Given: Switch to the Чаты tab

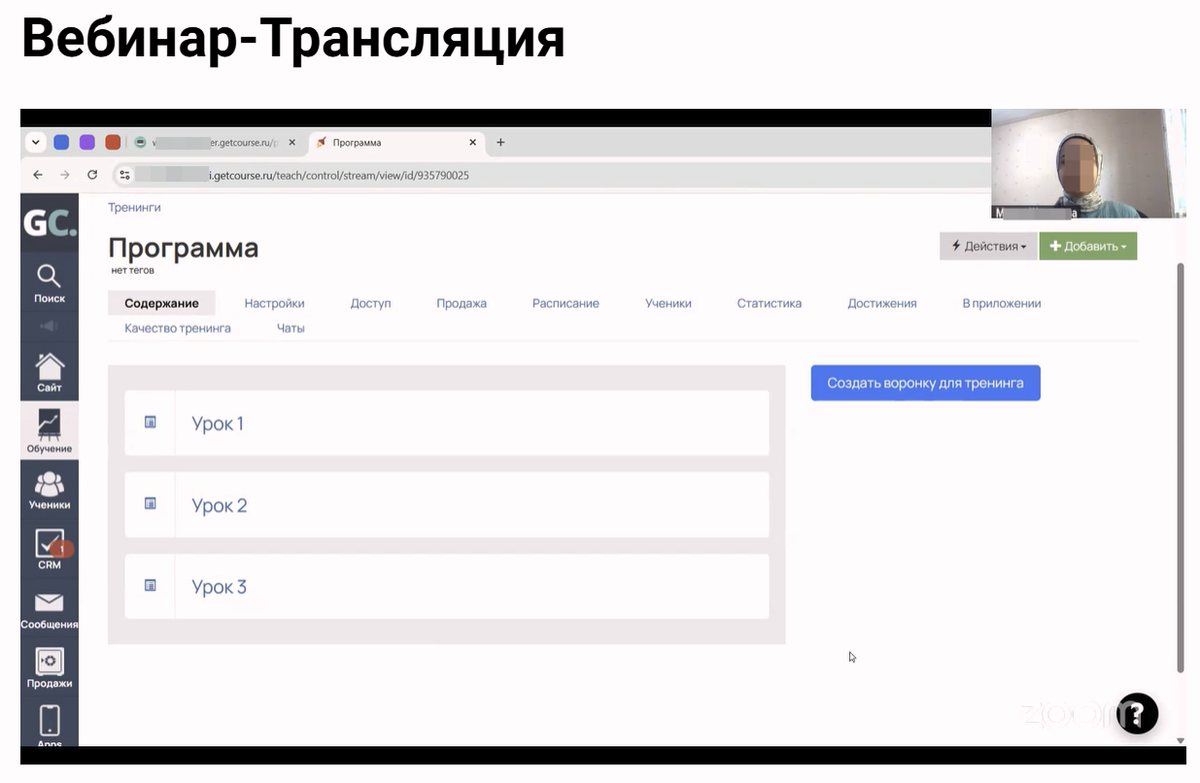Looking at the screenshot, I should 290,328.
